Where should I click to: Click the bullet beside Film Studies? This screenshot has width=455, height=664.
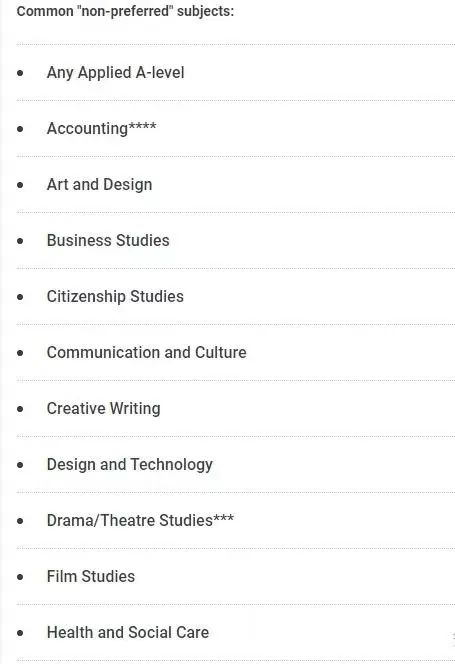(x=20, y=577)
